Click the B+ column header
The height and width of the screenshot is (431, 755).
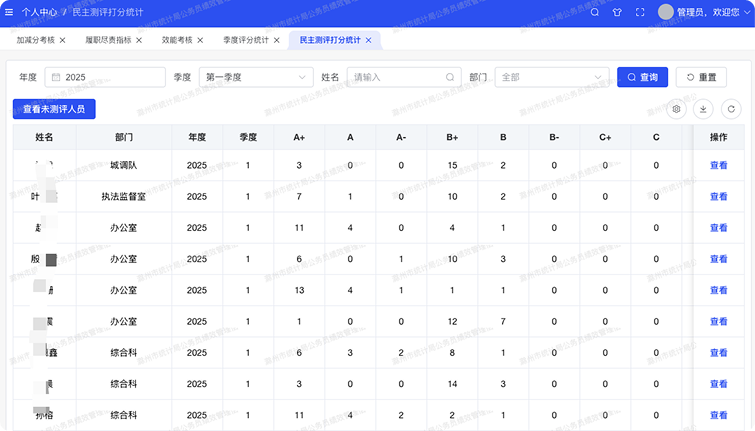pos(452,137)
